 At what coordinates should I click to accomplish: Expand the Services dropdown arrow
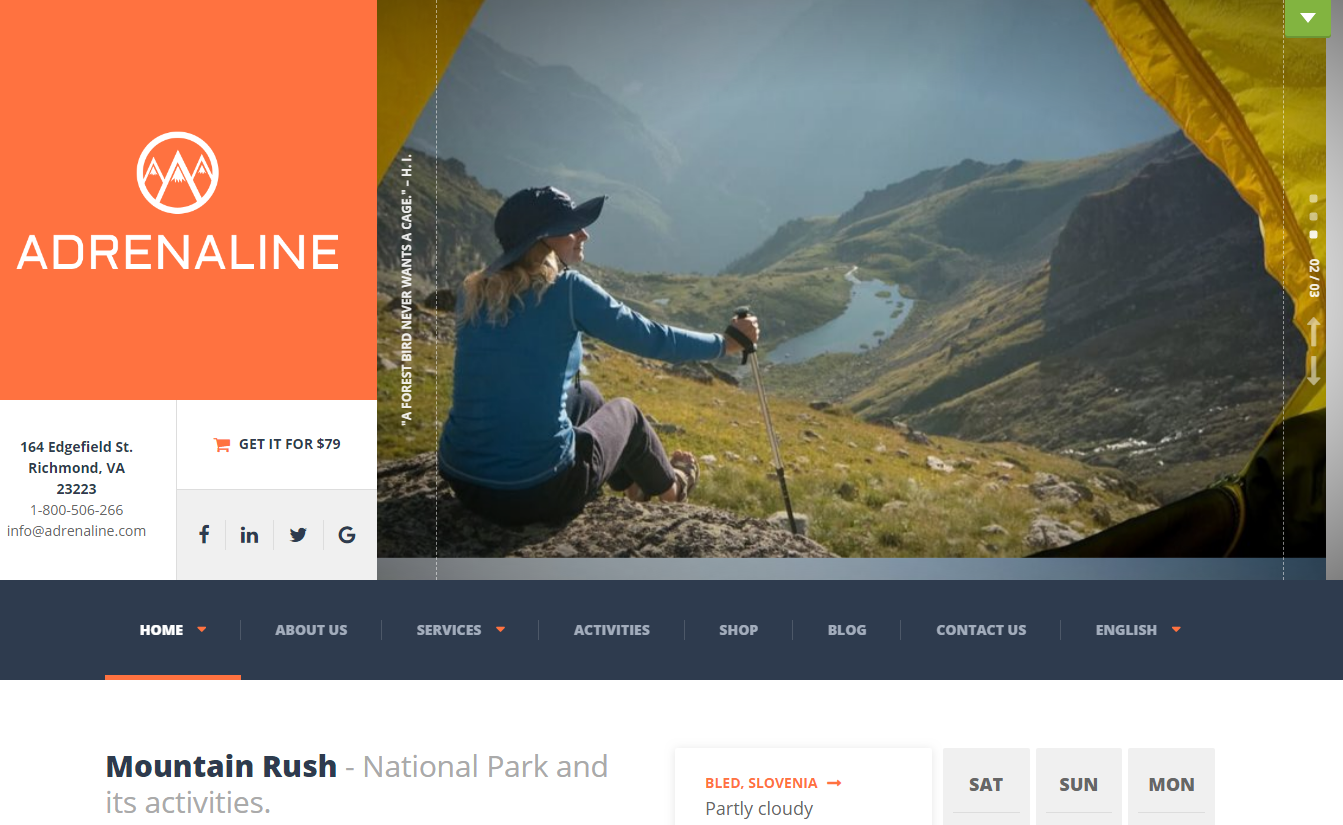point(500,629)
